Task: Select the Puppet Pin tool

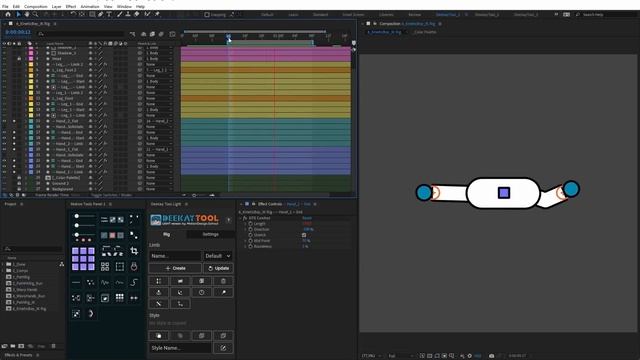Action: click(x=157, y=14)
